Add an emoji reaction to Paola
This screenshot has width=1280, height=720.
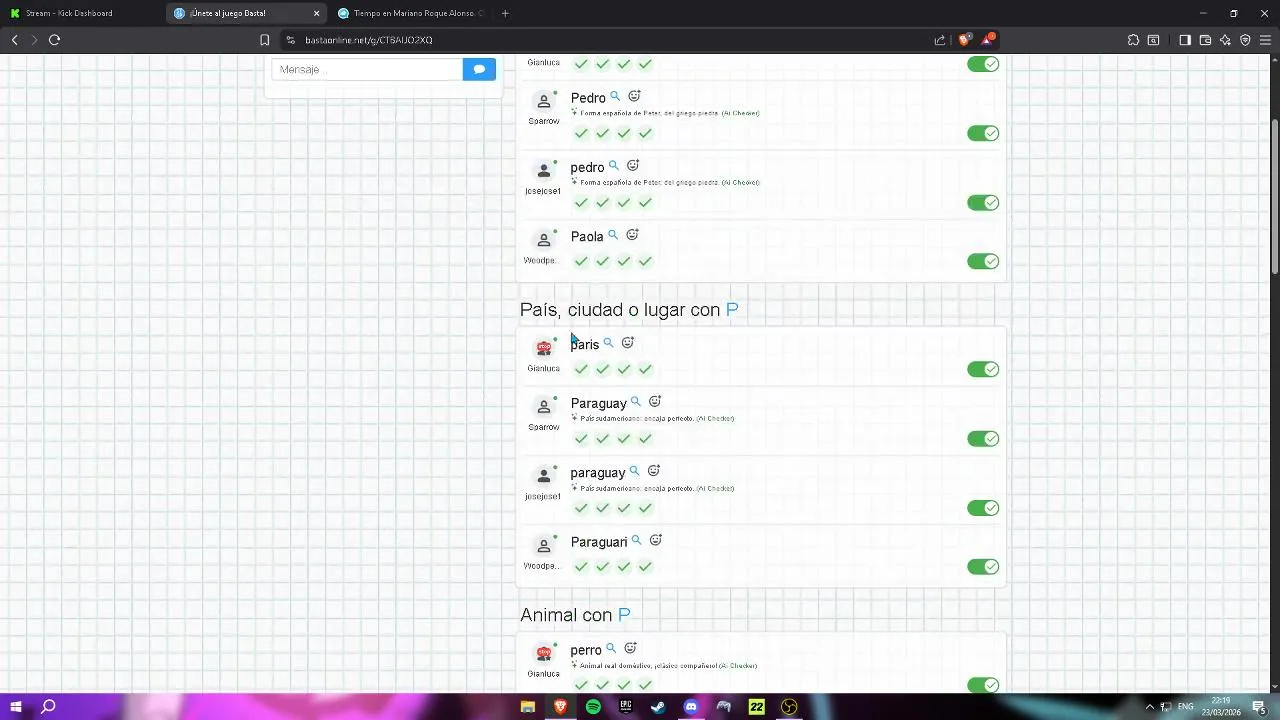(x=632, y=236)
